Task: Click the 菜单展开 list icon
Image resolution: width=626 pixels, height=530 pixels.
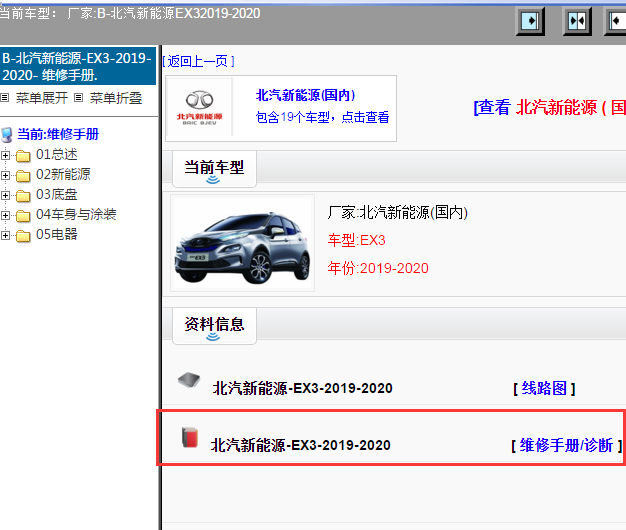Action: point(5,97)
